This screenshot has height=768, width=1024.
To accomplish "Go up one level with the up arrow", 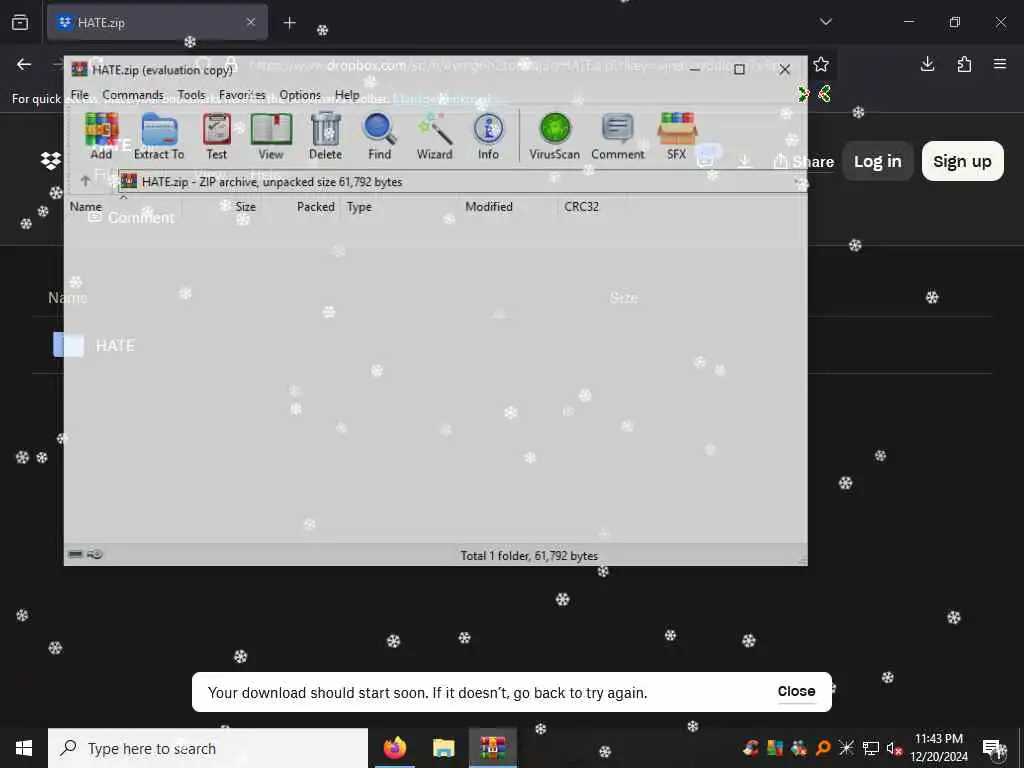I will tap(85, 181).
